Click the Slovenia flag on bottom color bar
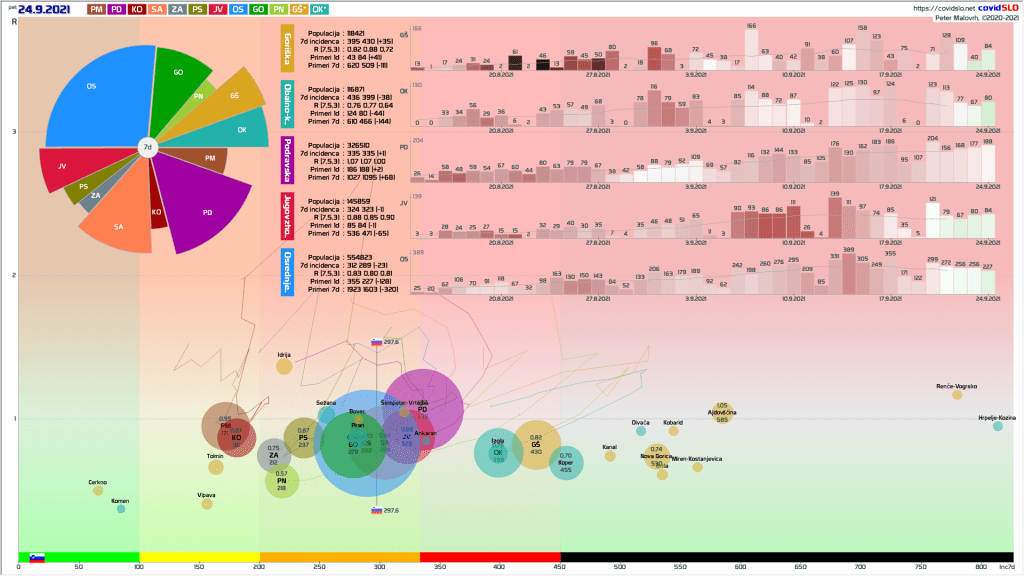 [x=37, y=557]
